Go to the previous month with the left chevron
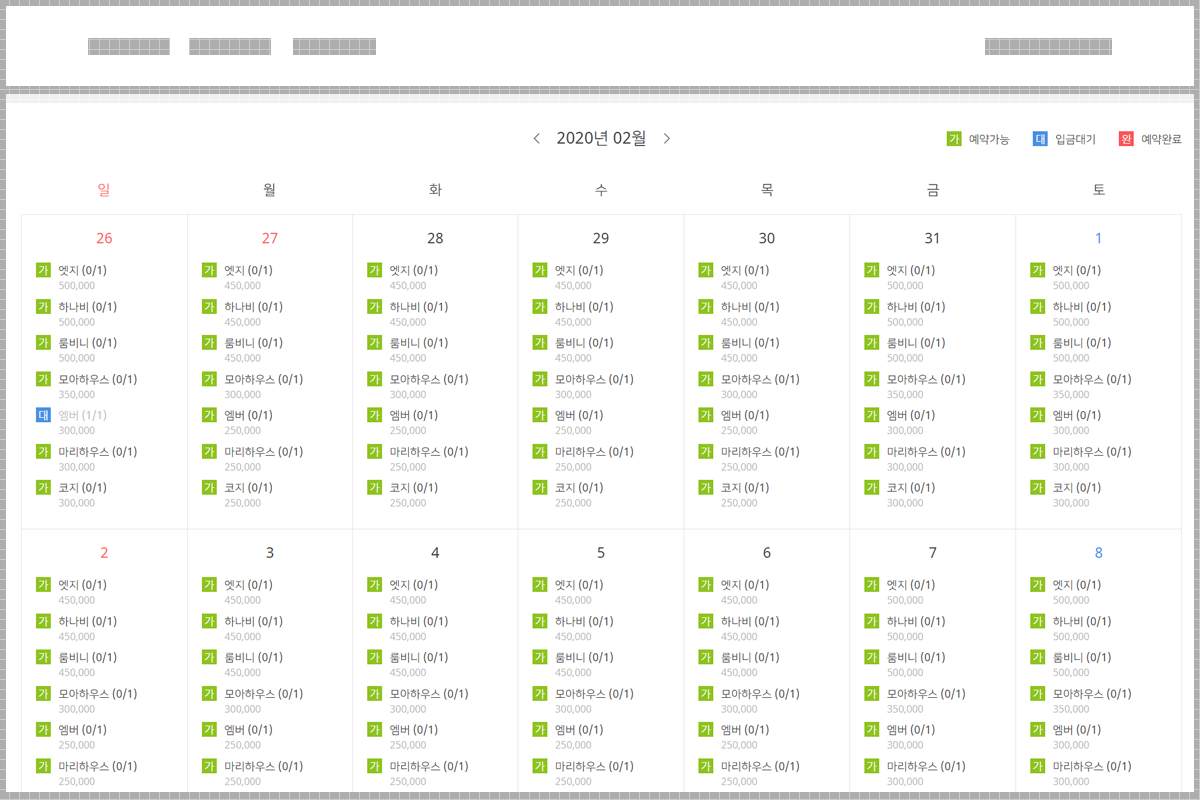Image resolution: width=1200 pixels, height=800 pixels. pyautogui.click(x=537, y=138)
